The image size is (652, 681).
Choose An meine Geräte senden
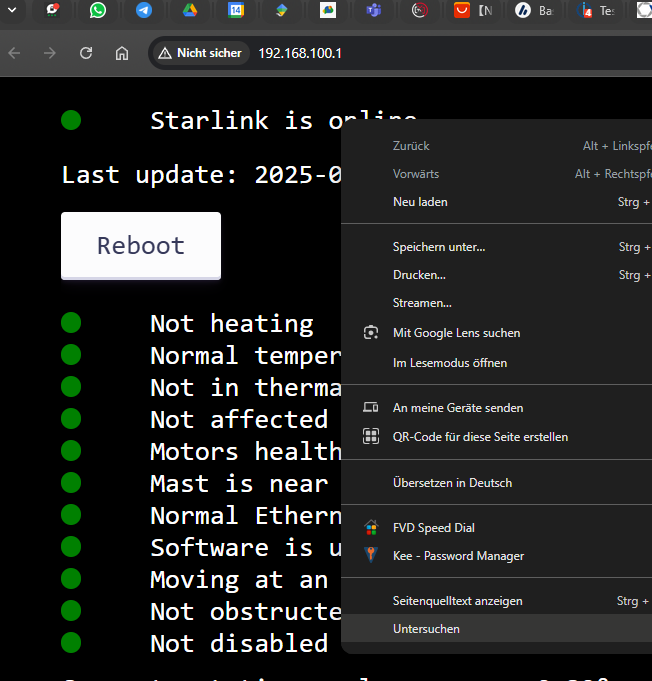click(x=496, y=408)
